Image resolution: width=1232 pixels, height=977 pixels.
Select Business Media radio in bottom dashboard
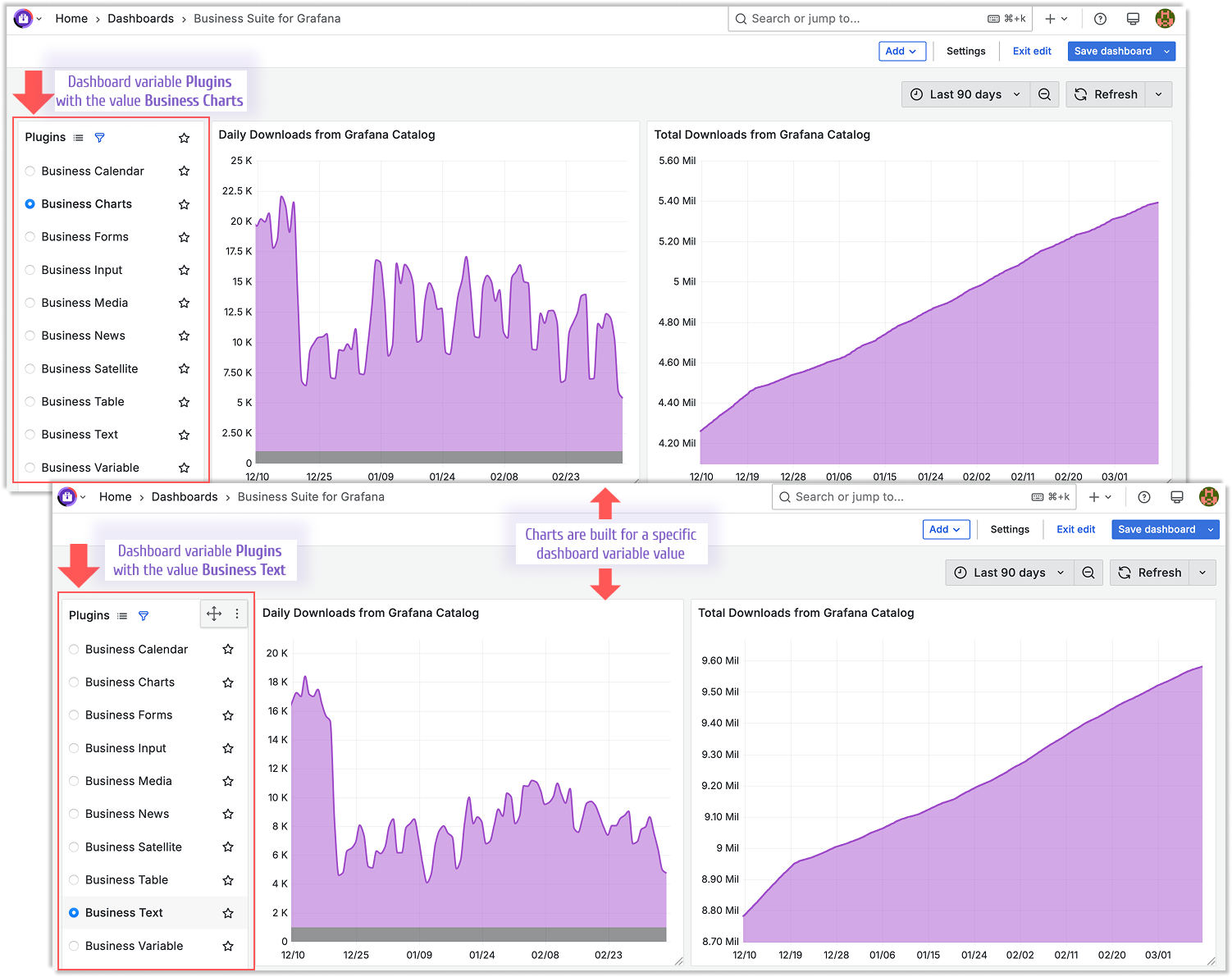[74, 781]
